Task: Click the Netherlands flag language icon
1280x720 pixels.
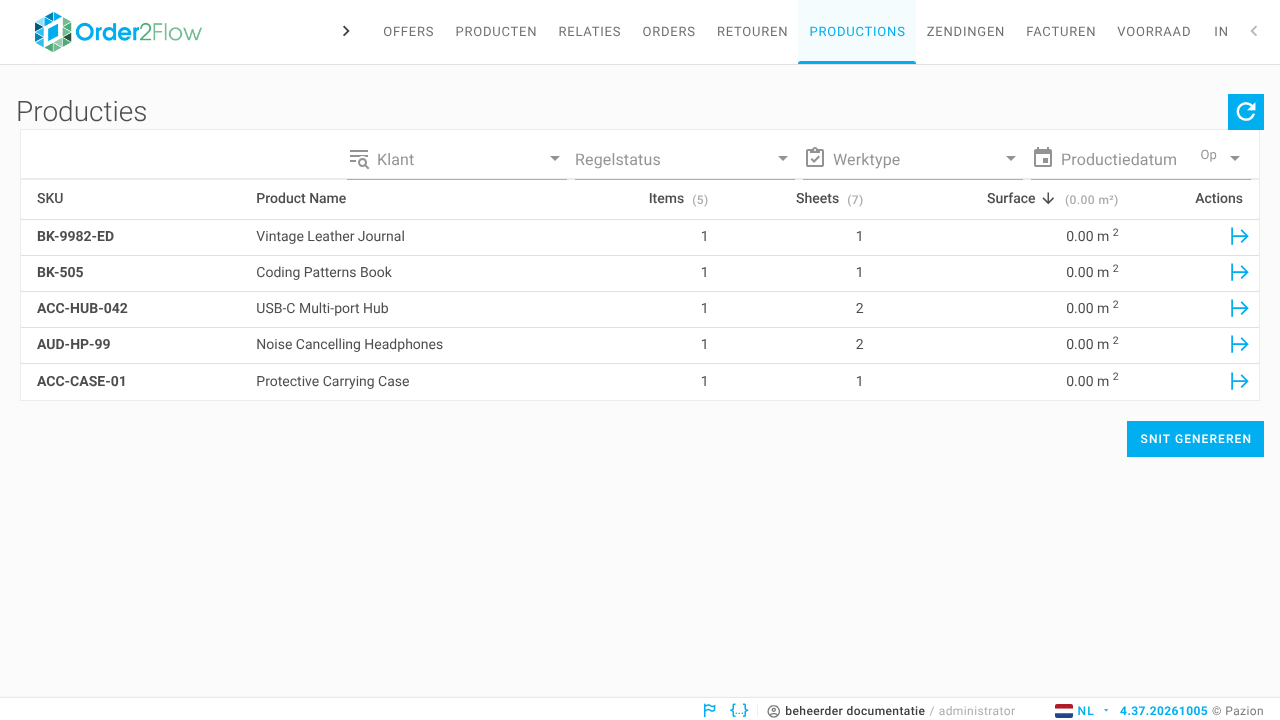Action: point(1064,711)
